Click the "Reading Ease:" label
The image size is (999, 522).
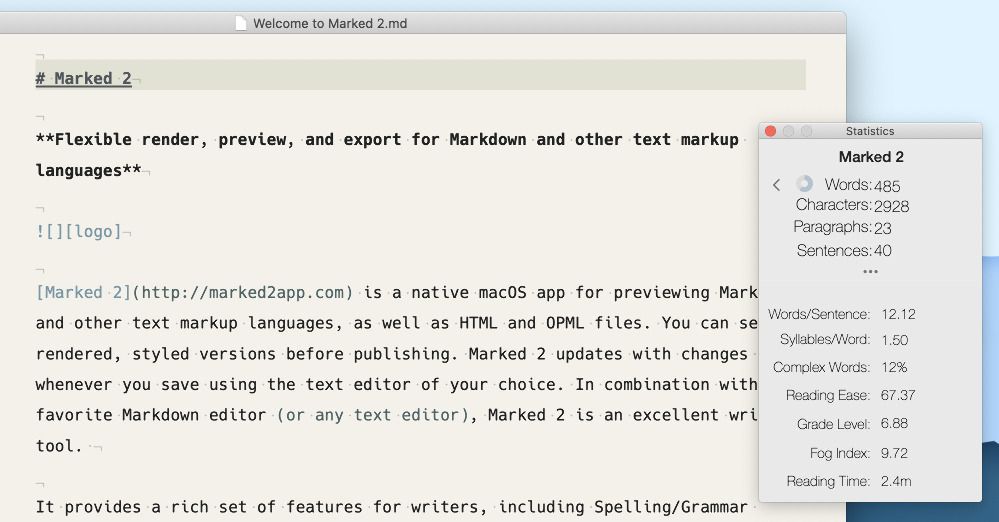pyautogui.click(x=828, y=395)
